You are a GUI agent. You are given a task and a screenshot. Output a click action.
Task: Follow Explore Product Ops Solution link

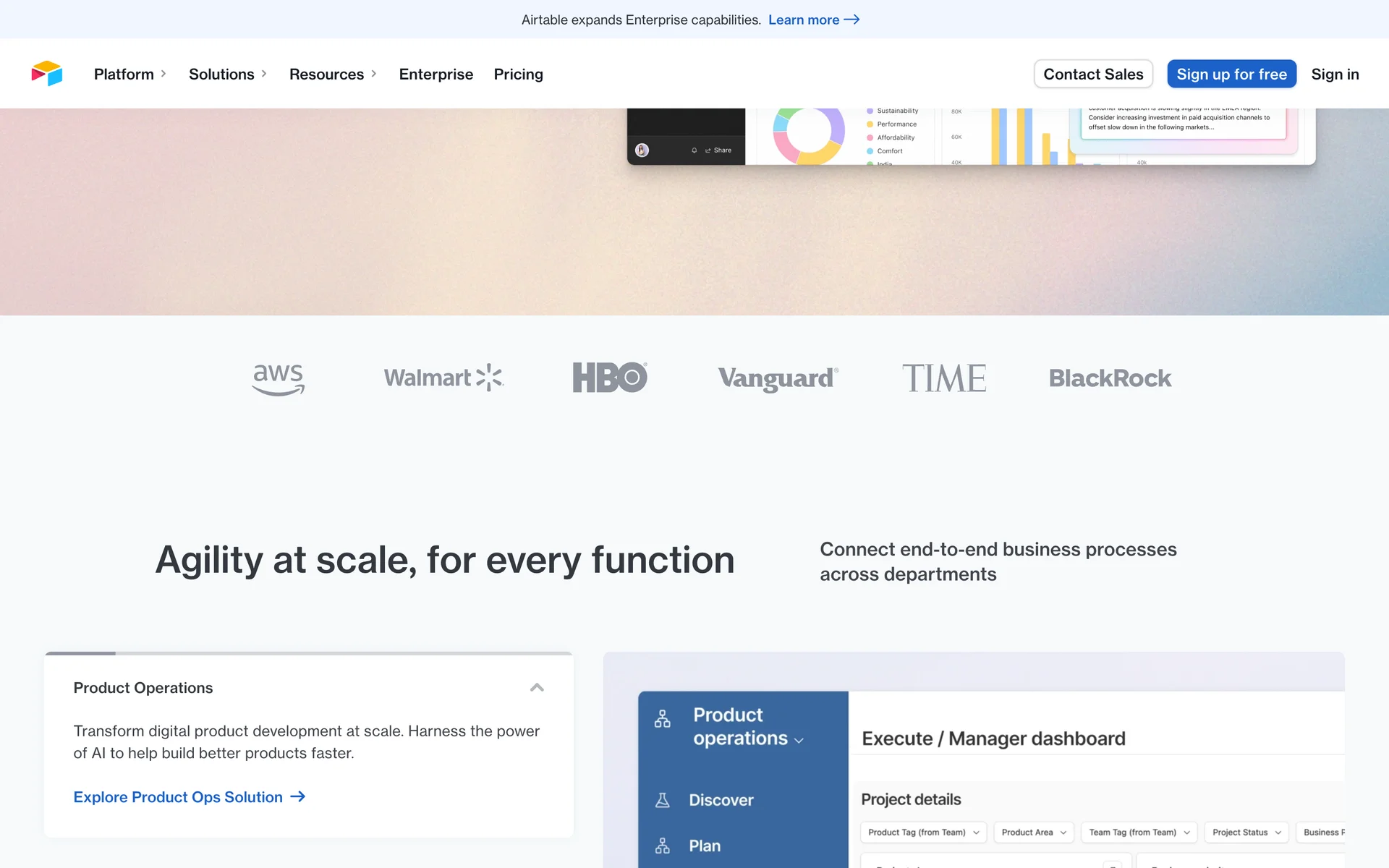tap(190, 797)
